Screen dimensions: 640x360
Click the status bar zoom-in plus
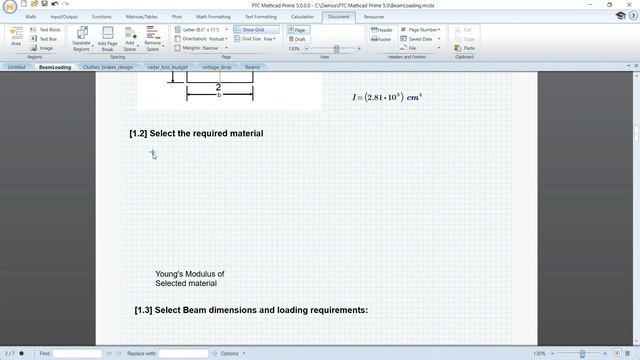click(x=604, y=353)
